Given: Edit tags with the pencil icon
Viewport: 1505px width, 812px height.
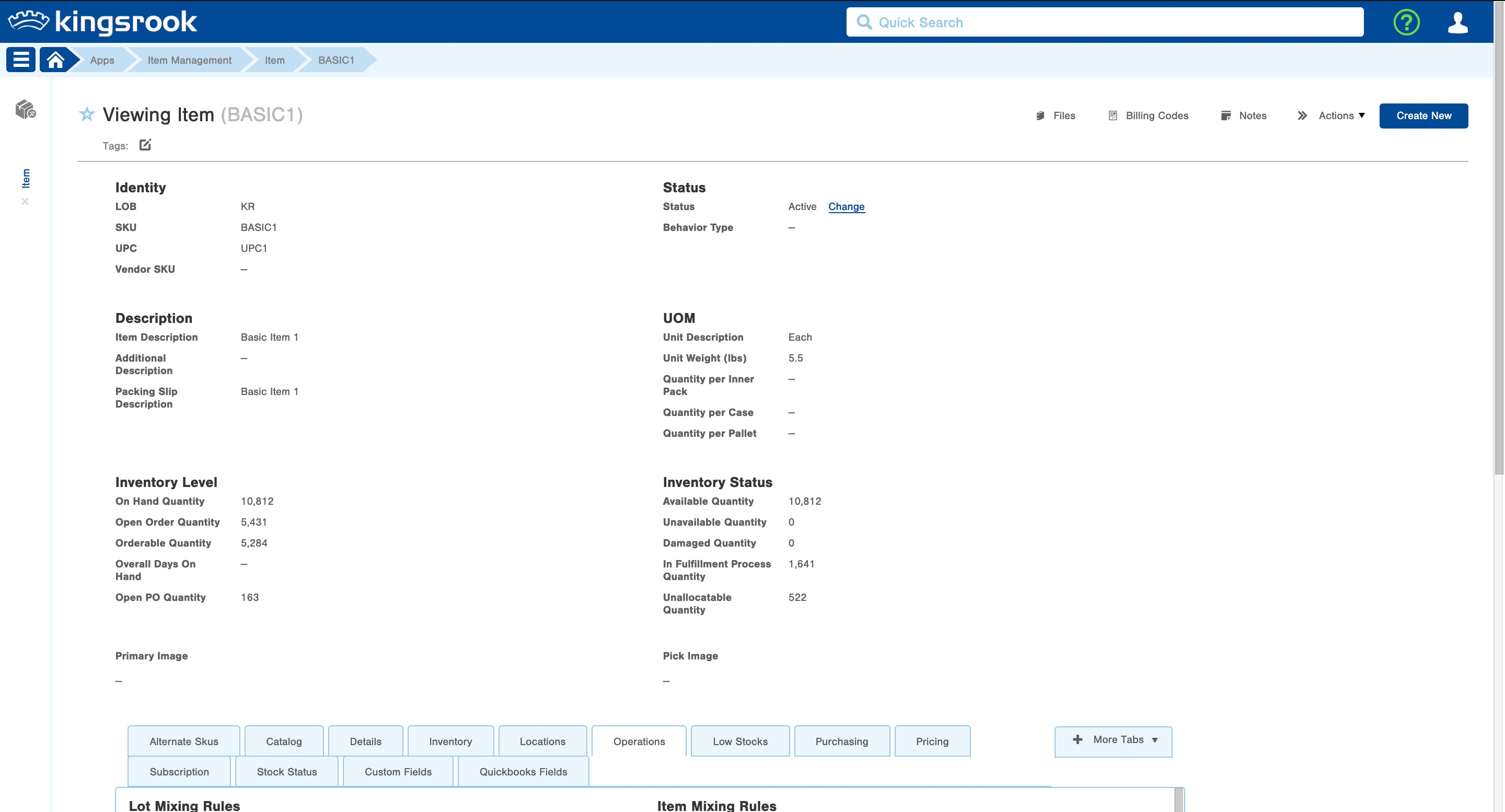Looking at the screenshot, I should [x=145, y=145].
